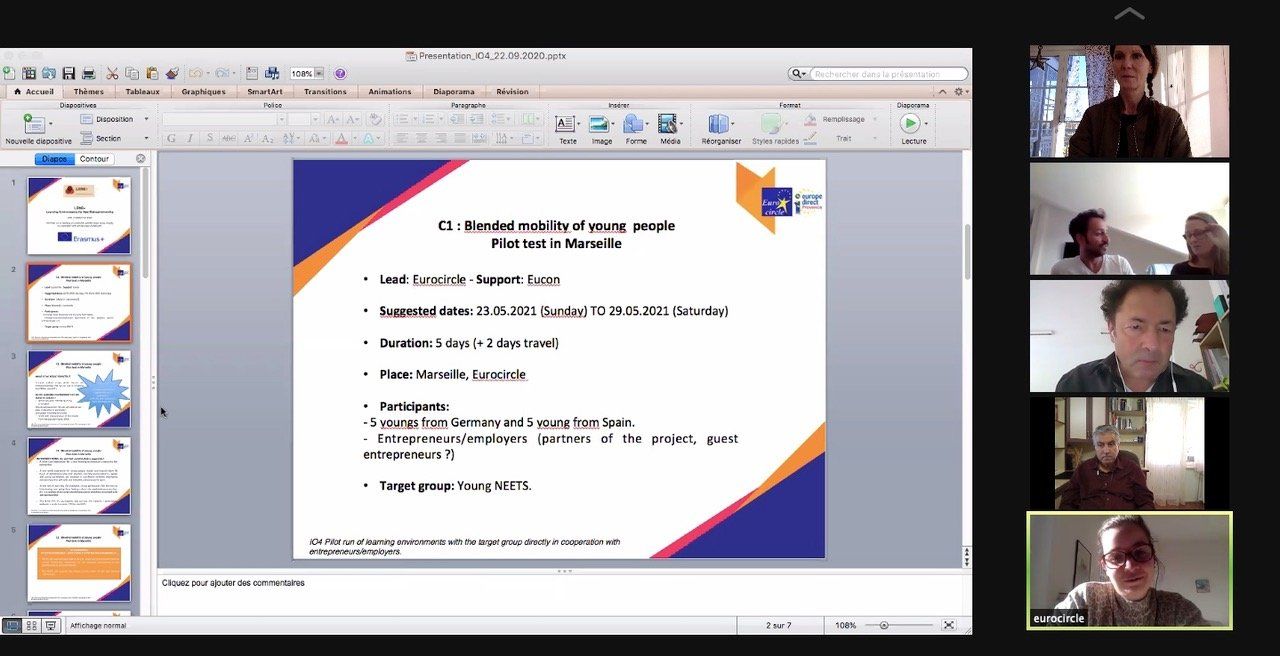Click the search presentation input field

888,74
